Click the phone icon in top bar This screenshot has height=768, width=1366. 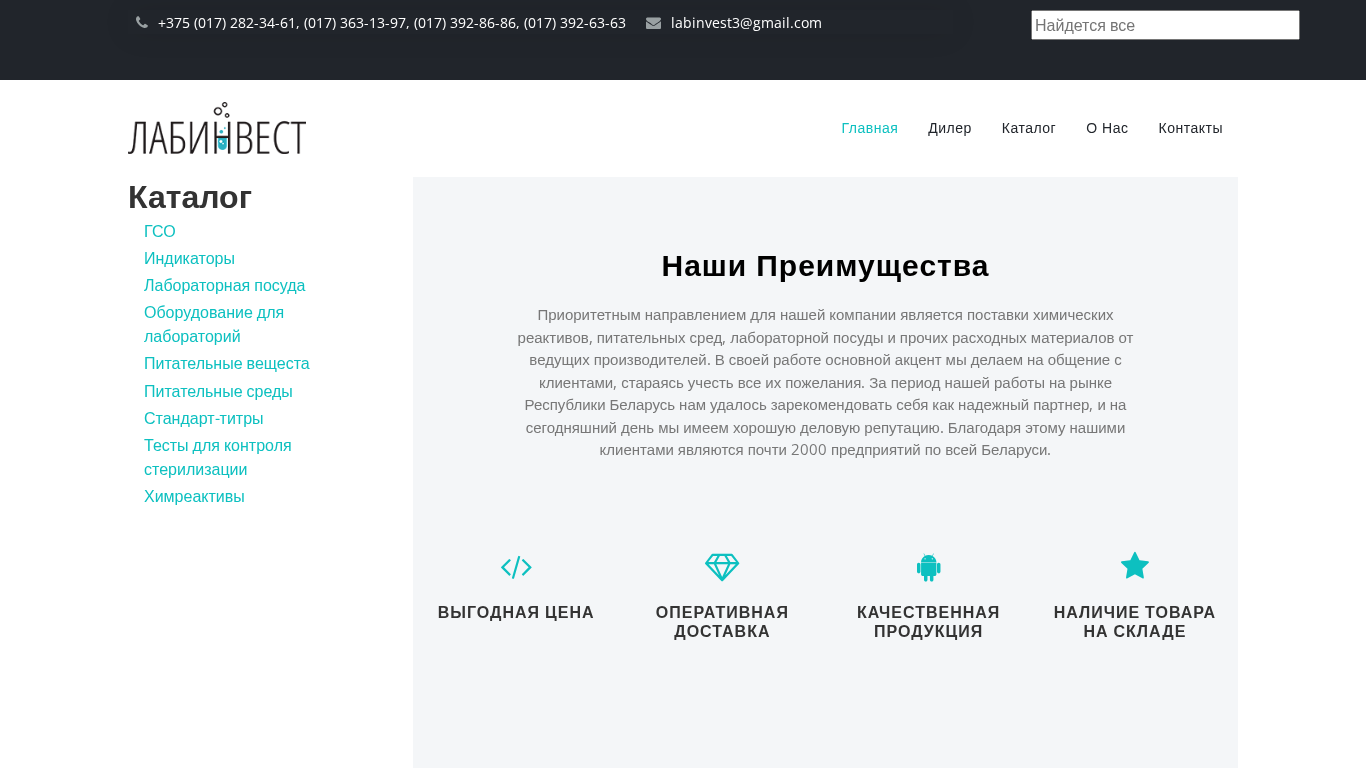pos(142,23)
